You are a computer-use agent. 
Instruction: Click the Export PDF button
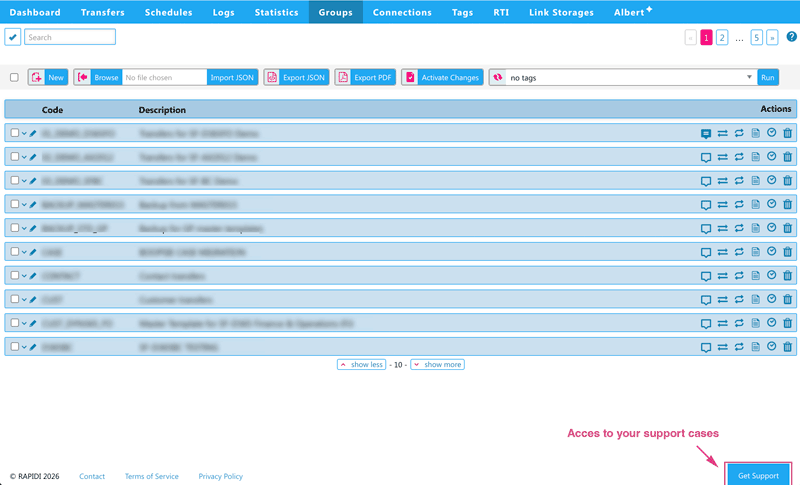(365, 77)
